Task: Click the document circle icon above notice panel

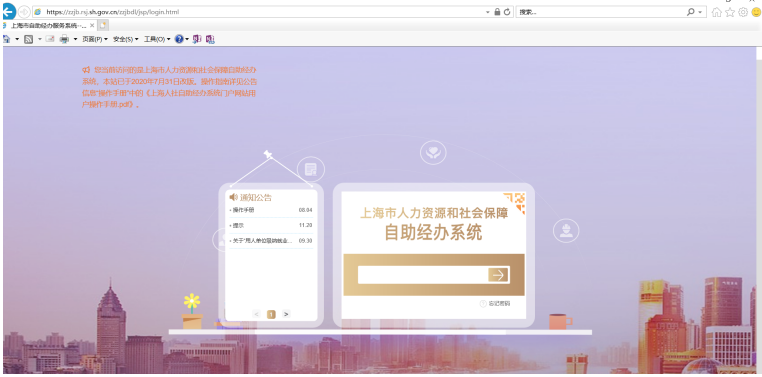Action: pos(311,170)
